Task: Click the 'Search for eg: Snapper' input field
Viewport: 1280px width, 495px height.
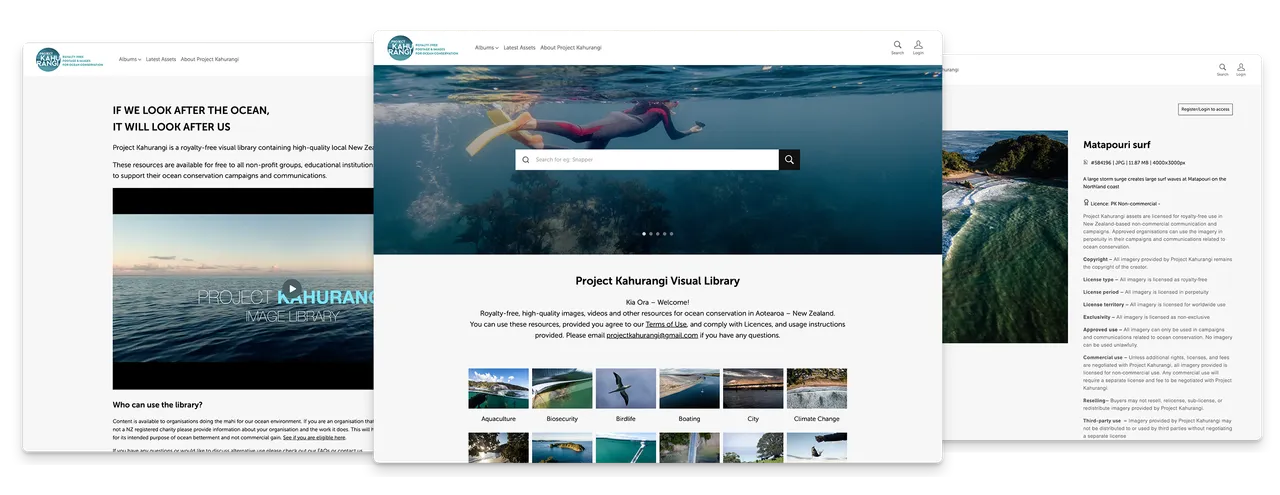Action: pyautogui.click(x=647, y=160)
